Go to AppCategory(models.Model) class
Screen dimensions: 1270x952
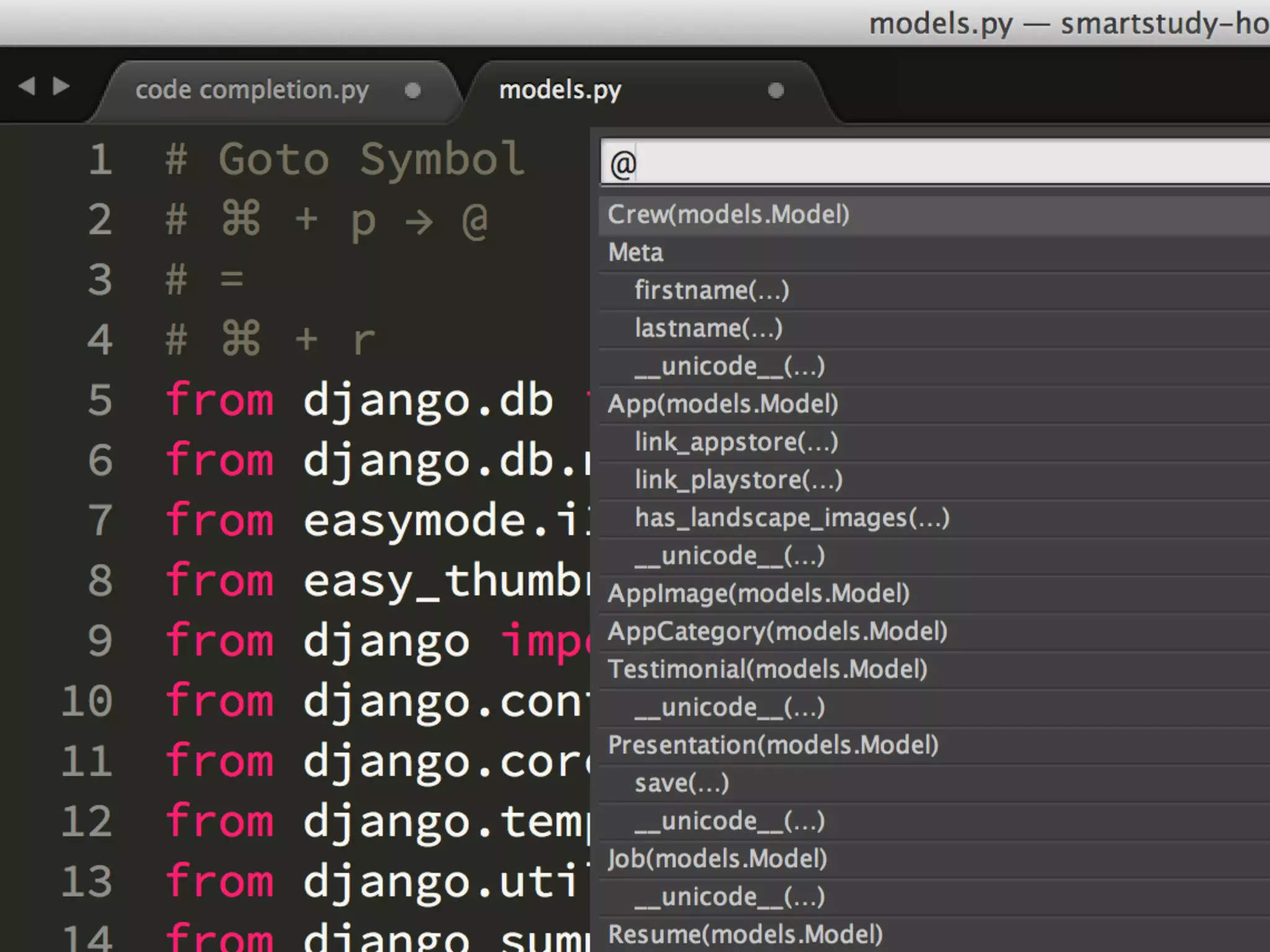tap(935, 632)
